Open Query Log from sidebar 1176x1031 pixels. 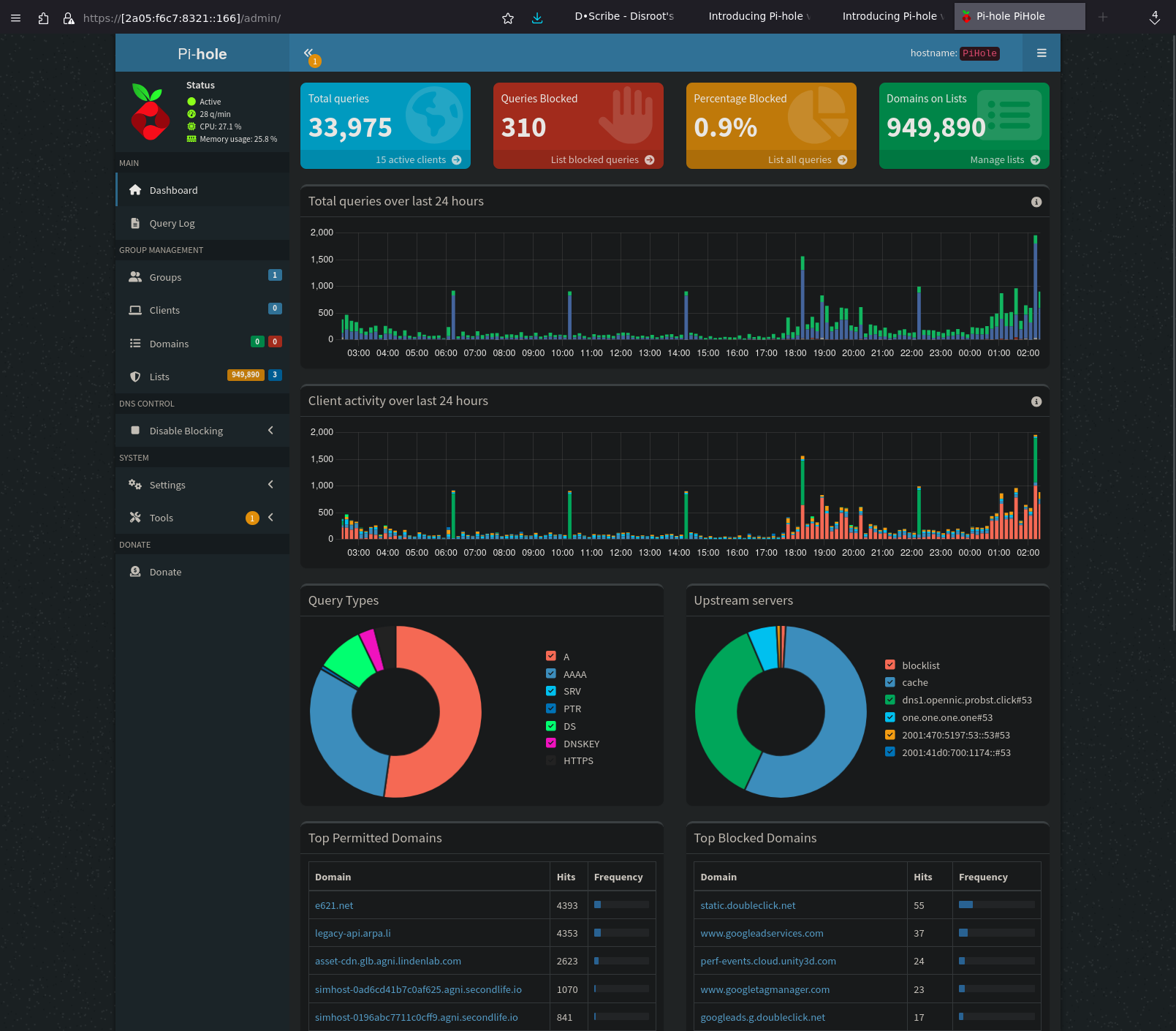202,223
